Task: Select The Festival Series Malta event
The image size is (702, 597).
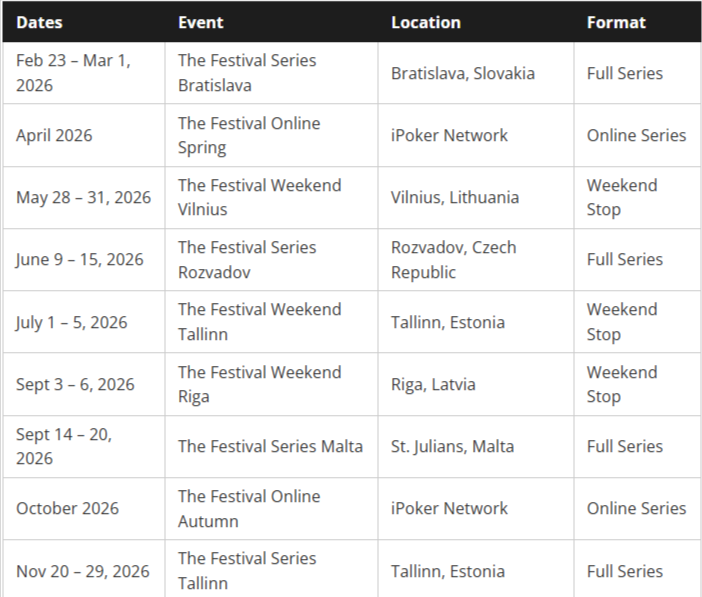Action: [x=270, y=446]
